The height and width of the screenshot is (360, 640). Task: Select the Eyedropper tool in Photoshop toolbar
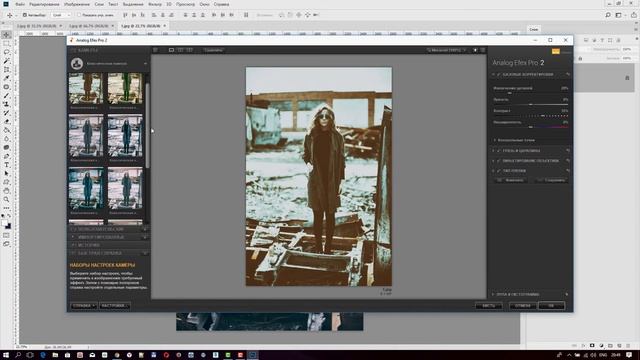[6, 78]
